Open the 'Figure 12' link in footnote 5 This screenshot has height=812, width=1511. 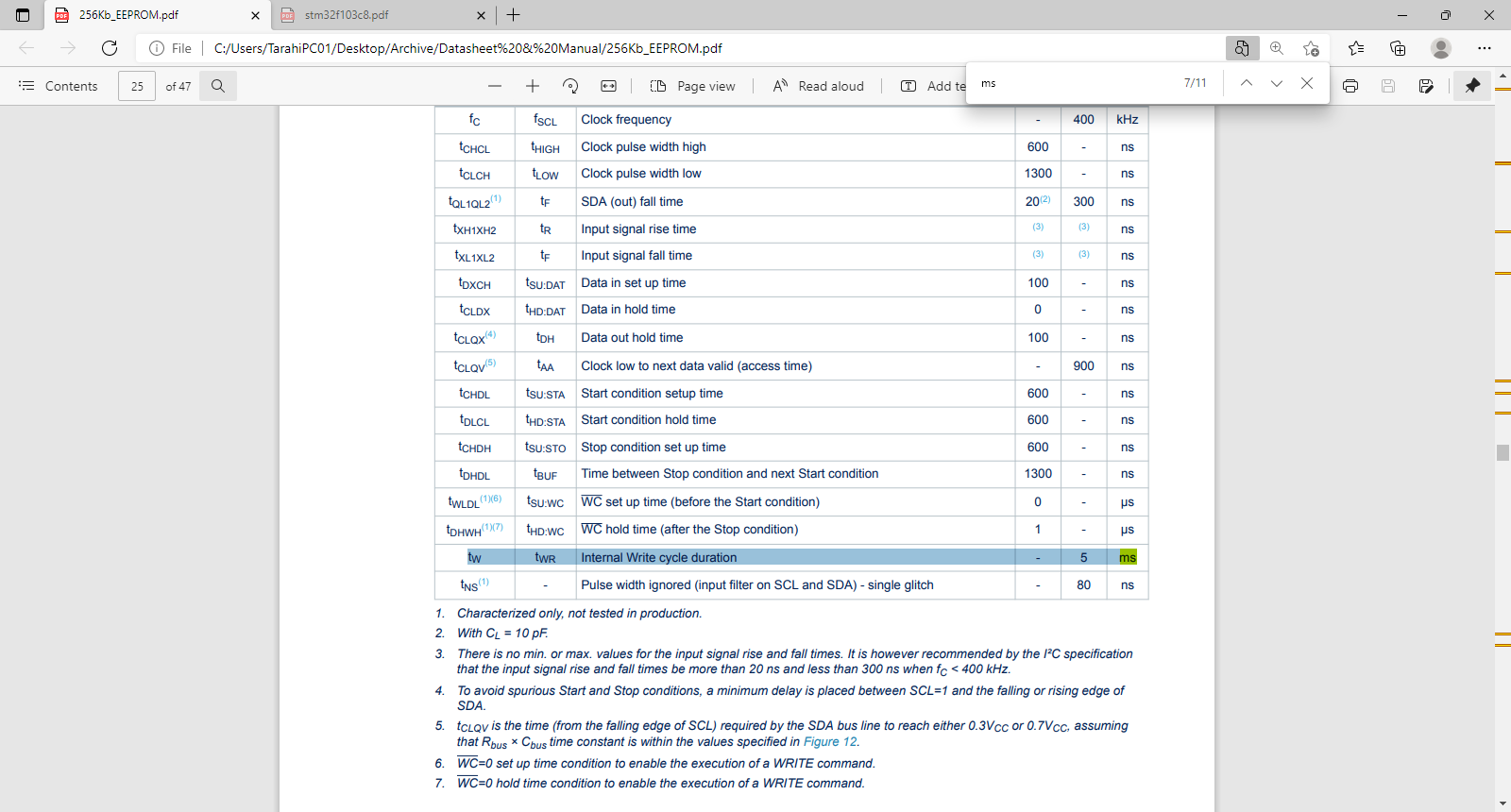click(830, 742)
